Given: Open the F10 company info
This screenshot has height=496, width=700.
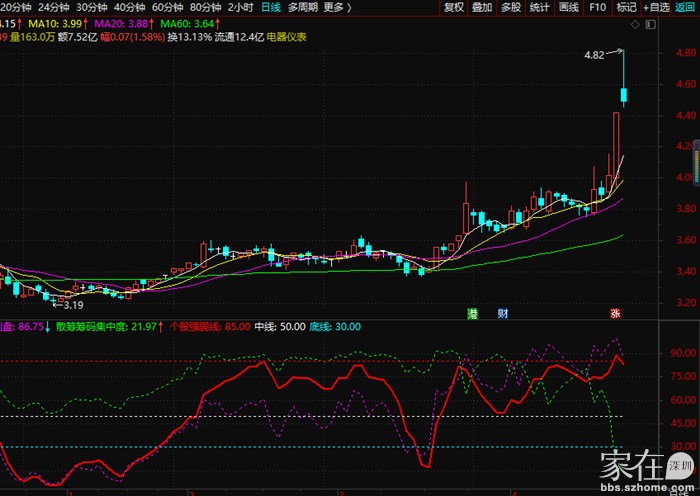Looking at the screenshot, I should click(598, 7).
